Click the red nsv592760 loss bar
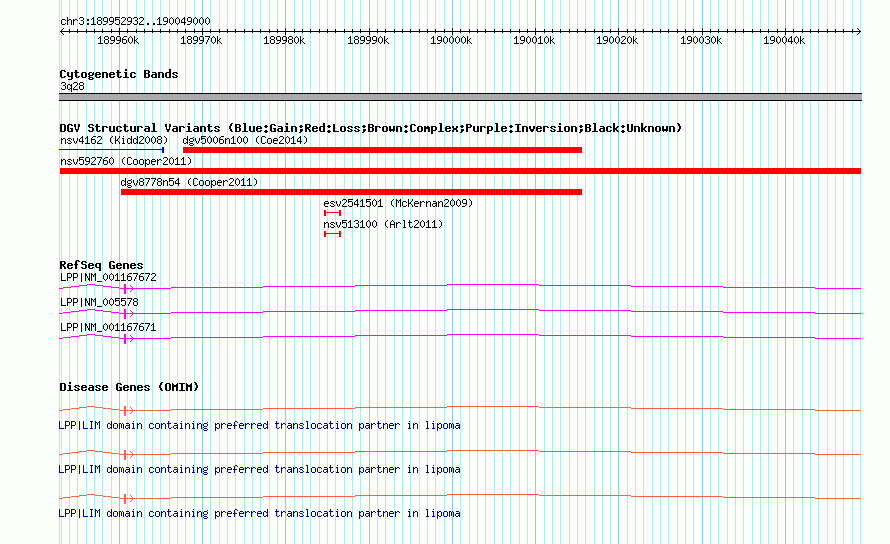The height and width of the screenshot is (544, 890). pos(460,171)
